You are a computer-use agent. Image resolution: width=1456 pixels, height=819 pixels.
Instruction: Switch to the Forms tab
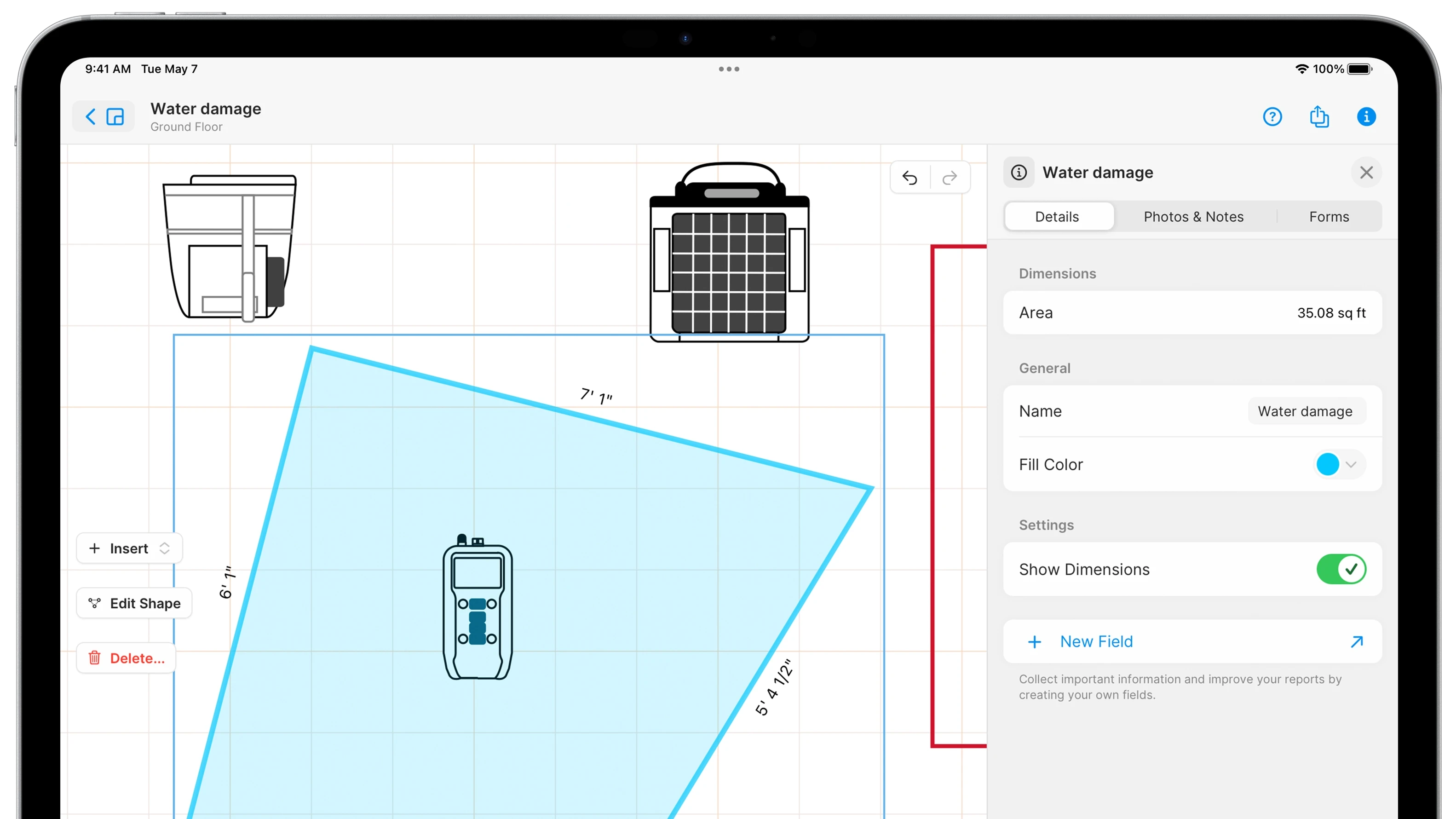coord(1328,216)
